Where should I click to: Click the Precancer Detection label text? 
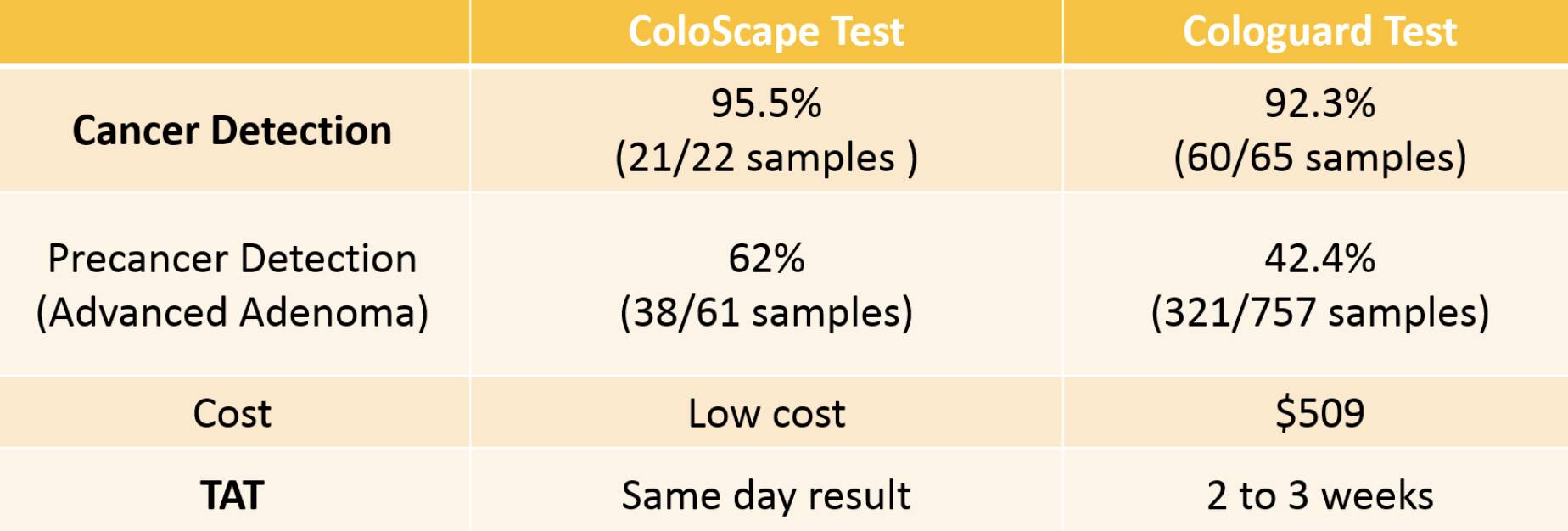click(x=232, y=259)
